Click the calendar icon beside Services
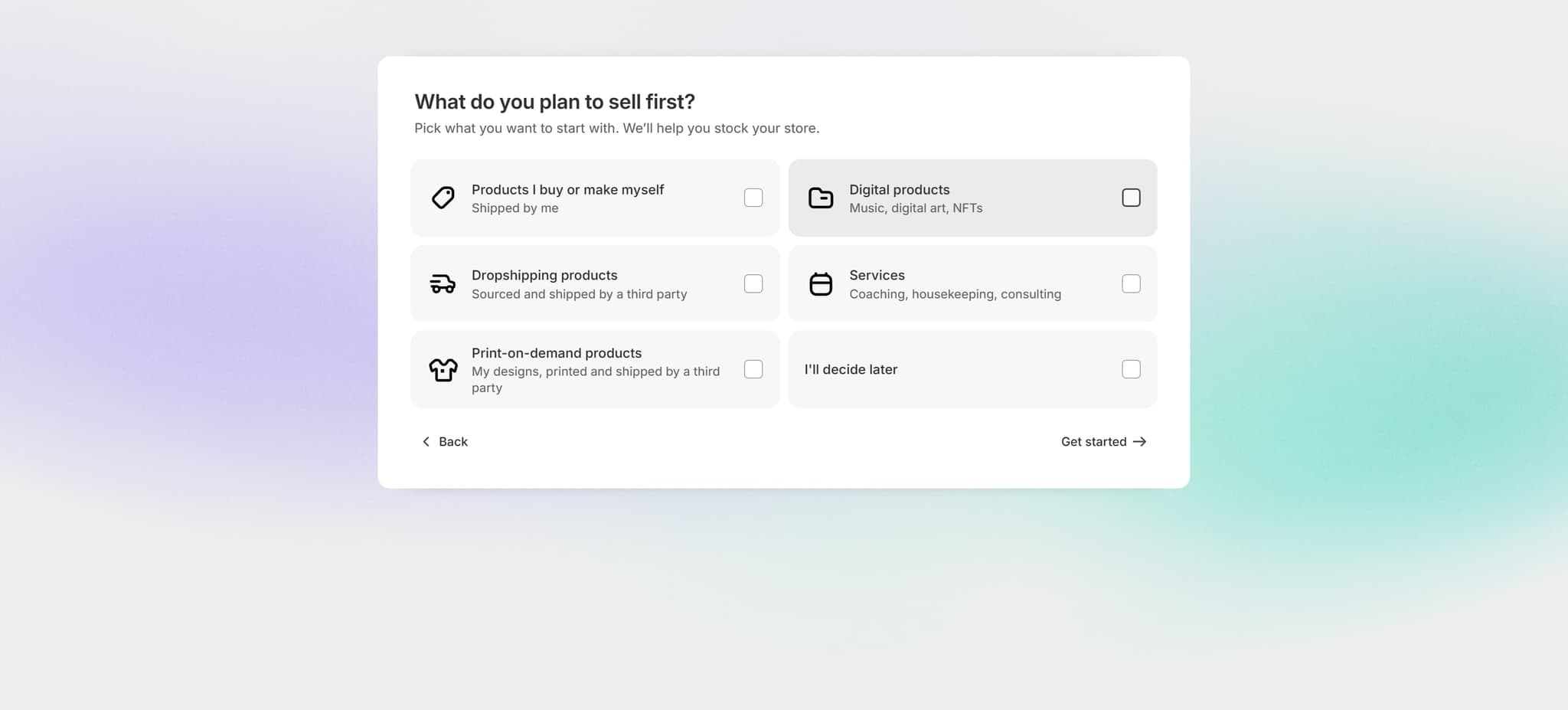The width and height of the screenshot is (1568, 710). 821,283
